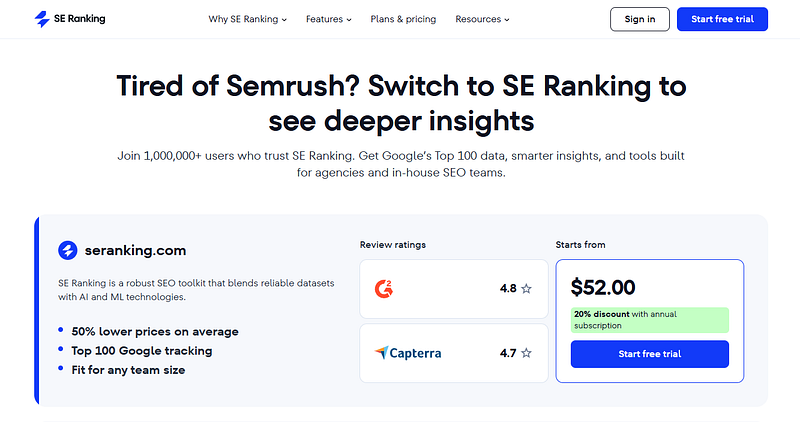The height and width of the screenshot is (422, 800).
Task: Click the Capterra arrow logo
Action: click(x=381, y=353)
